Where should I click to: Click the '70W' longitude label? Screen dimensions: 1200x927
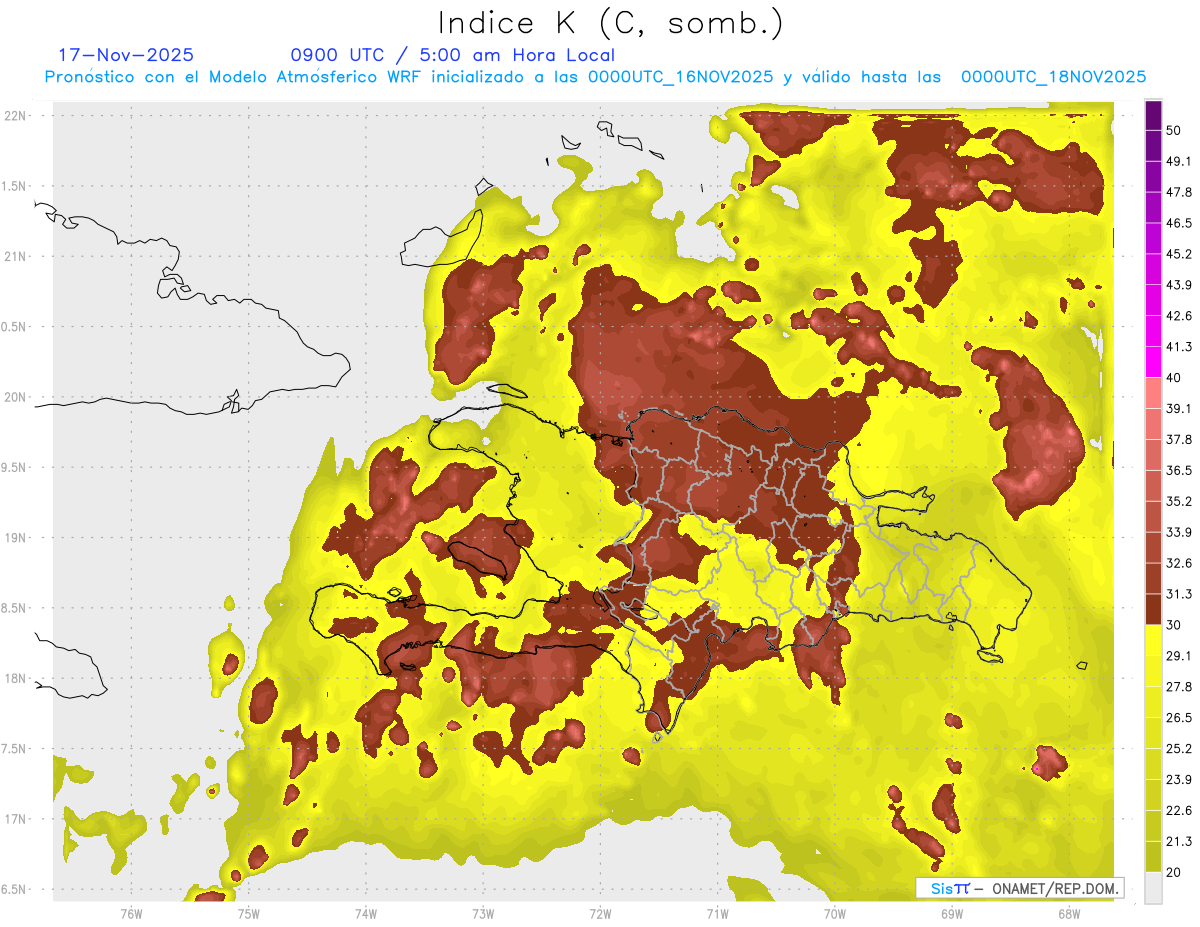[835, 914]
